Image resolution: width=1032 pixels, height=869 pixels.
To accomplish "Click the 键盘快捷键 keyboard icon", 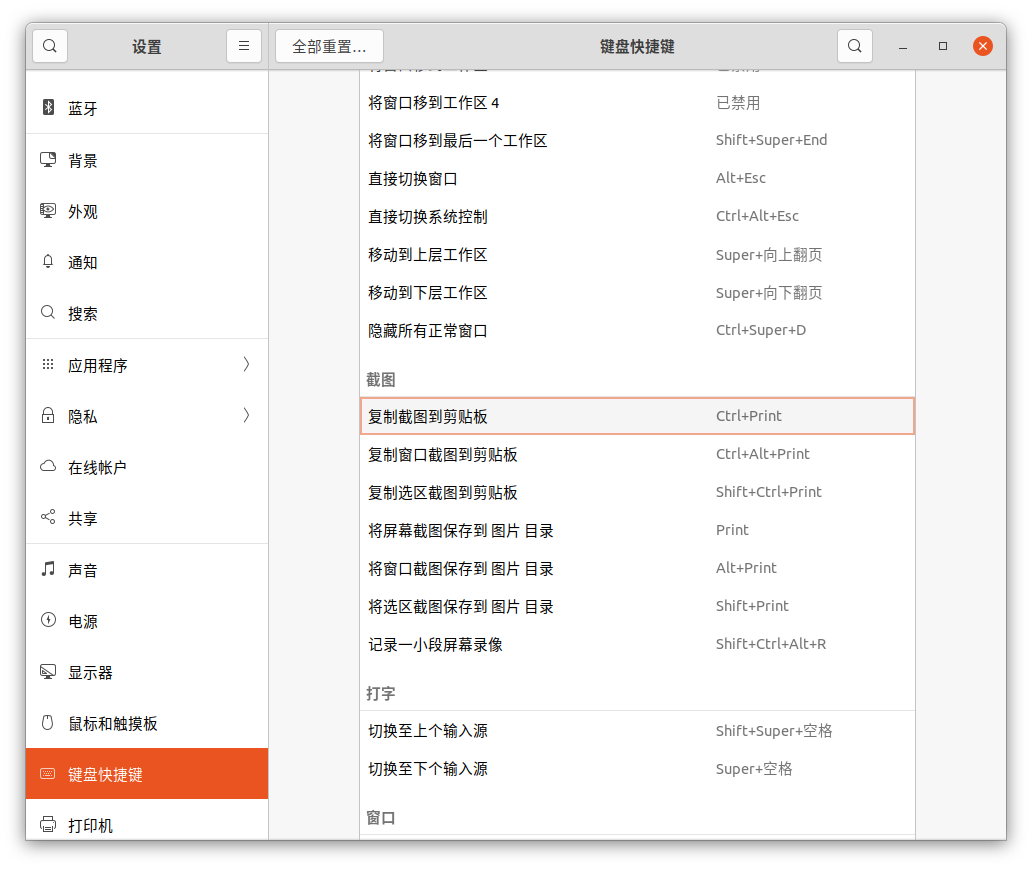I will 48,774.
